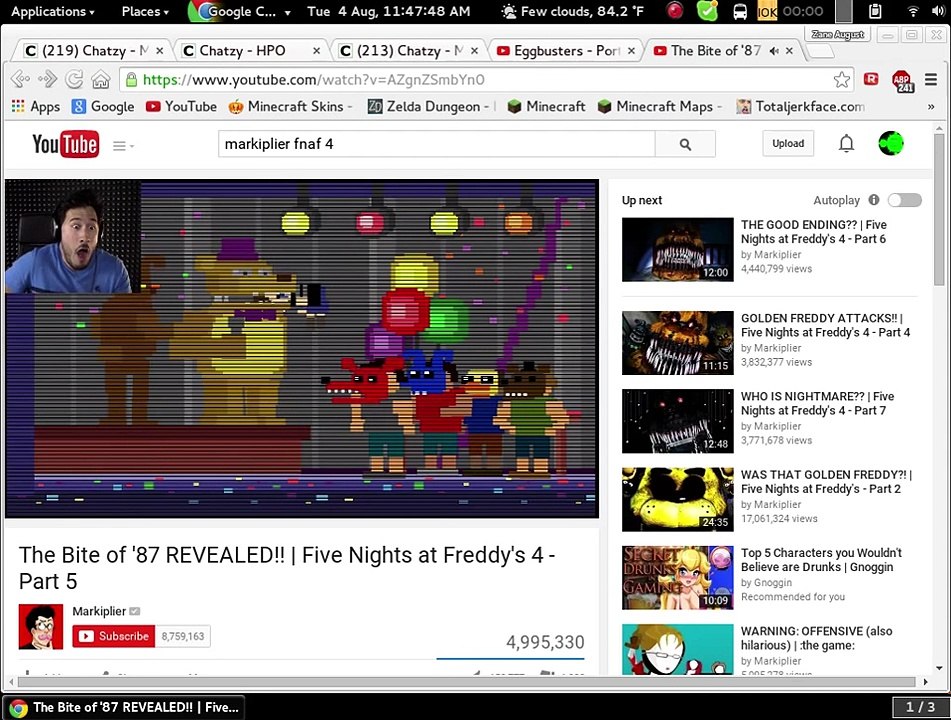Open the Totaljerkface.com bookmark

point(800,106)
